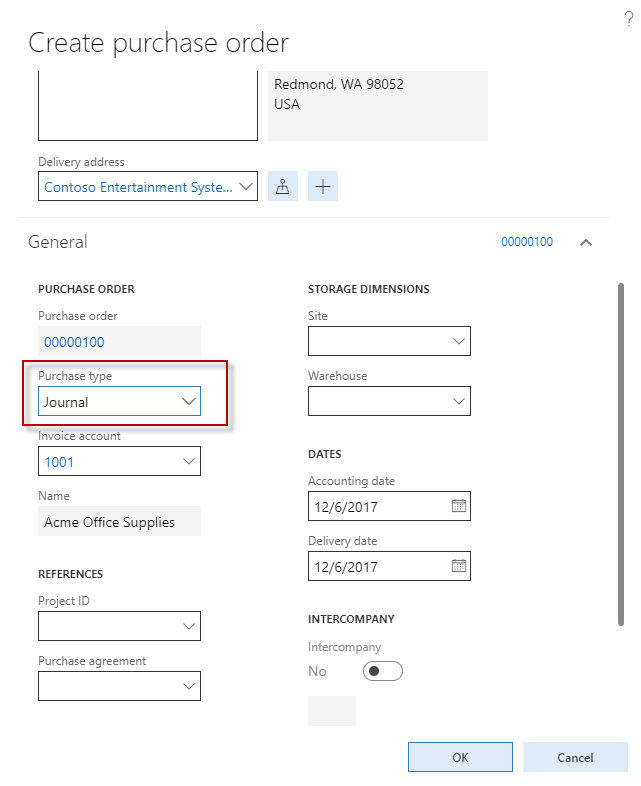Open the Warehouse dropdown list

[459, 402]
